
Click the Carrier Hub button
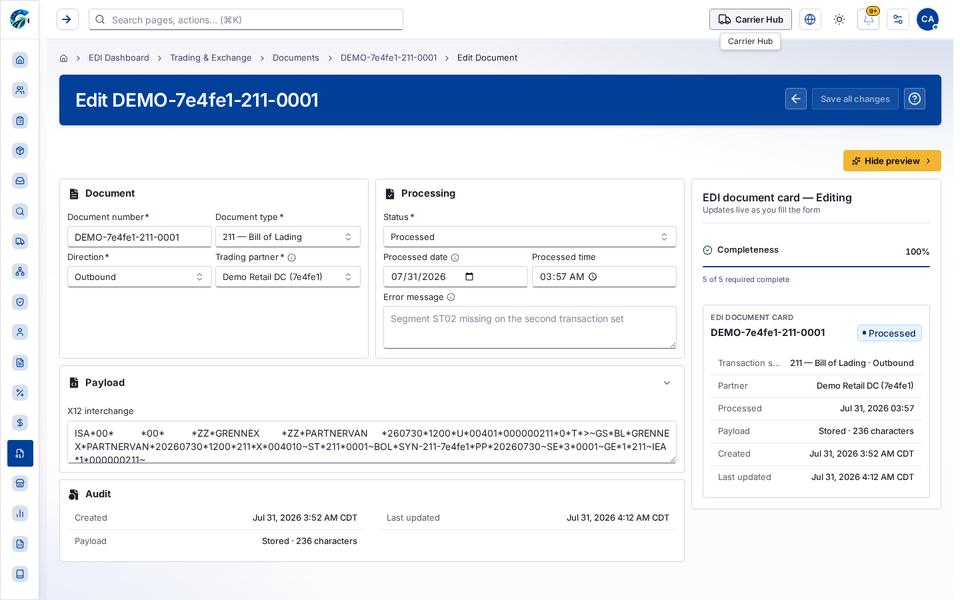pyautogui.click(x=750, y=20)
